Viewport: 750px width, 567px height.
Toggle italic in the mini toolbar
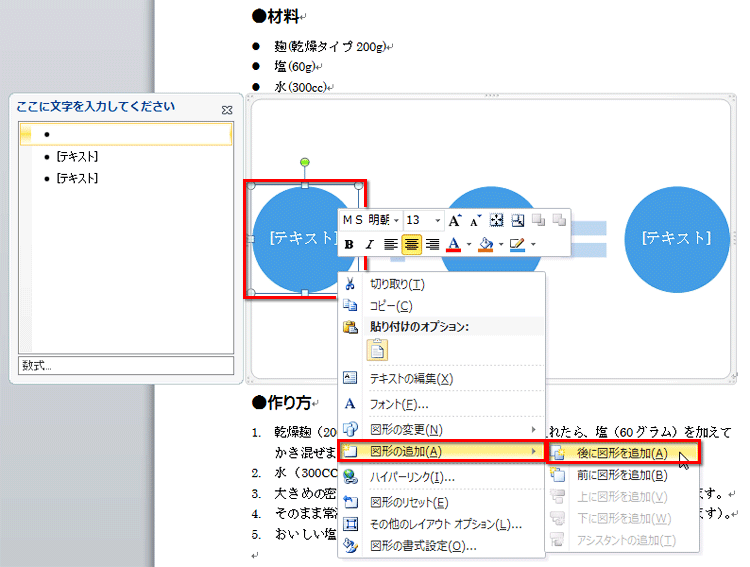click(369, 245)
